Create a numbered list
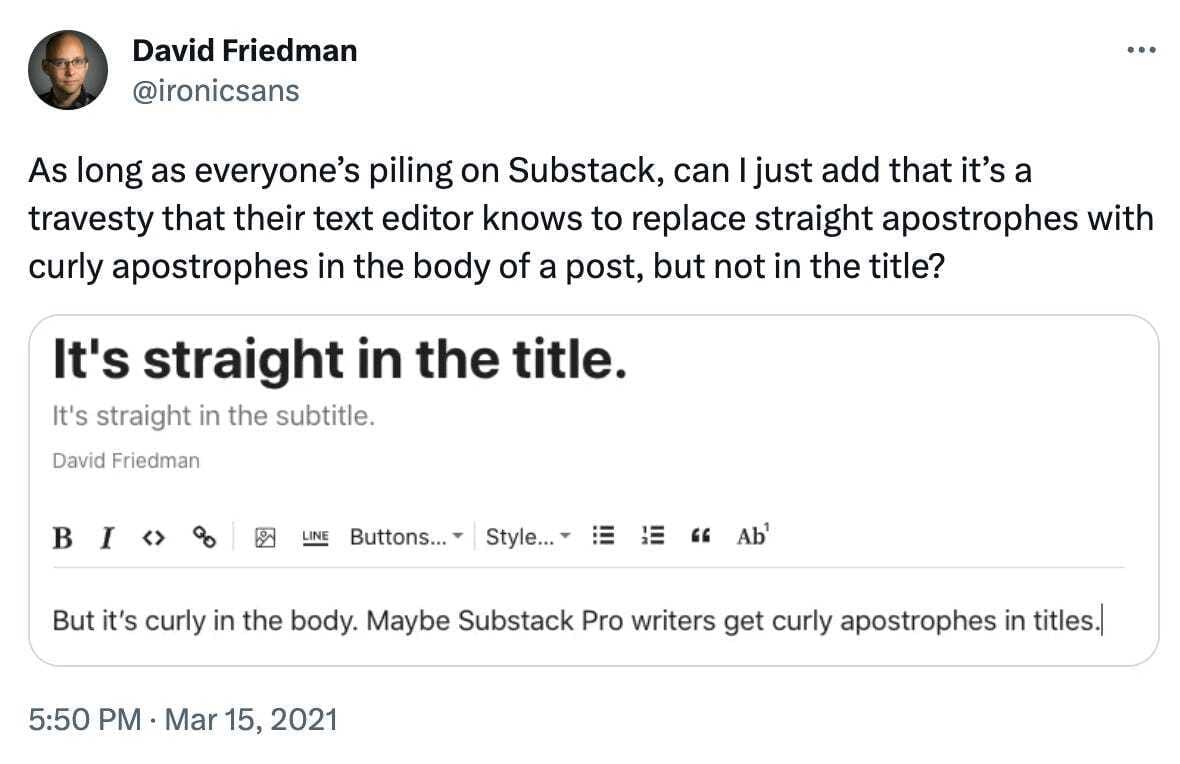 click(653, 536)
